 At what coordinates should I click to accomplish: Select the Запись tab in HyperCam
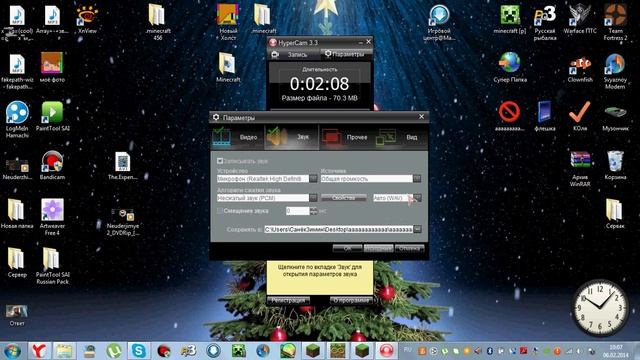[x=293, y=54]
